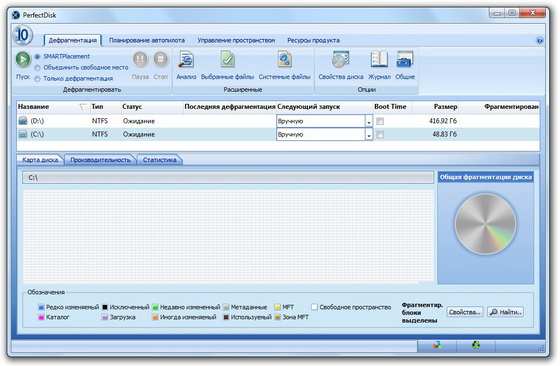Click the Исключенный black color swatch
Image resolution: width=560 pixels, height=366 pixels.
105,307
